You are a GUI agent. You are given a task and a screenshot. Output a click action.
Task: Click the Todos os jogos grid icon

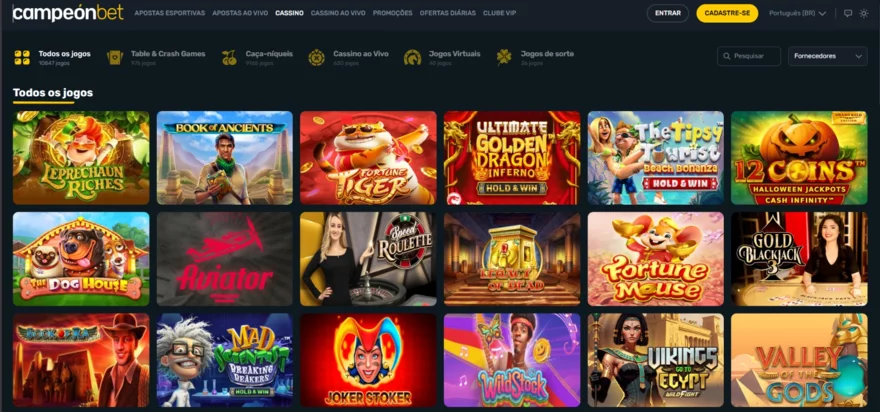[22, 57]
